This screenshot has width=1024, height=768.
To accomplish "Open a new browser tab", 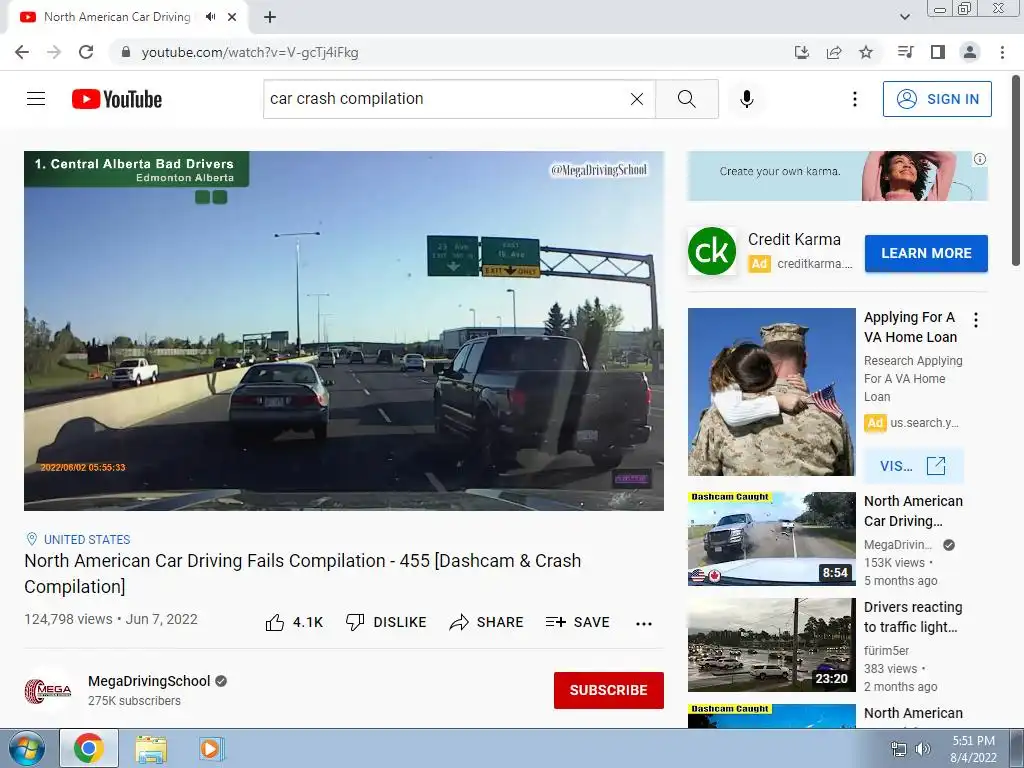I will (x=270, y=17).
